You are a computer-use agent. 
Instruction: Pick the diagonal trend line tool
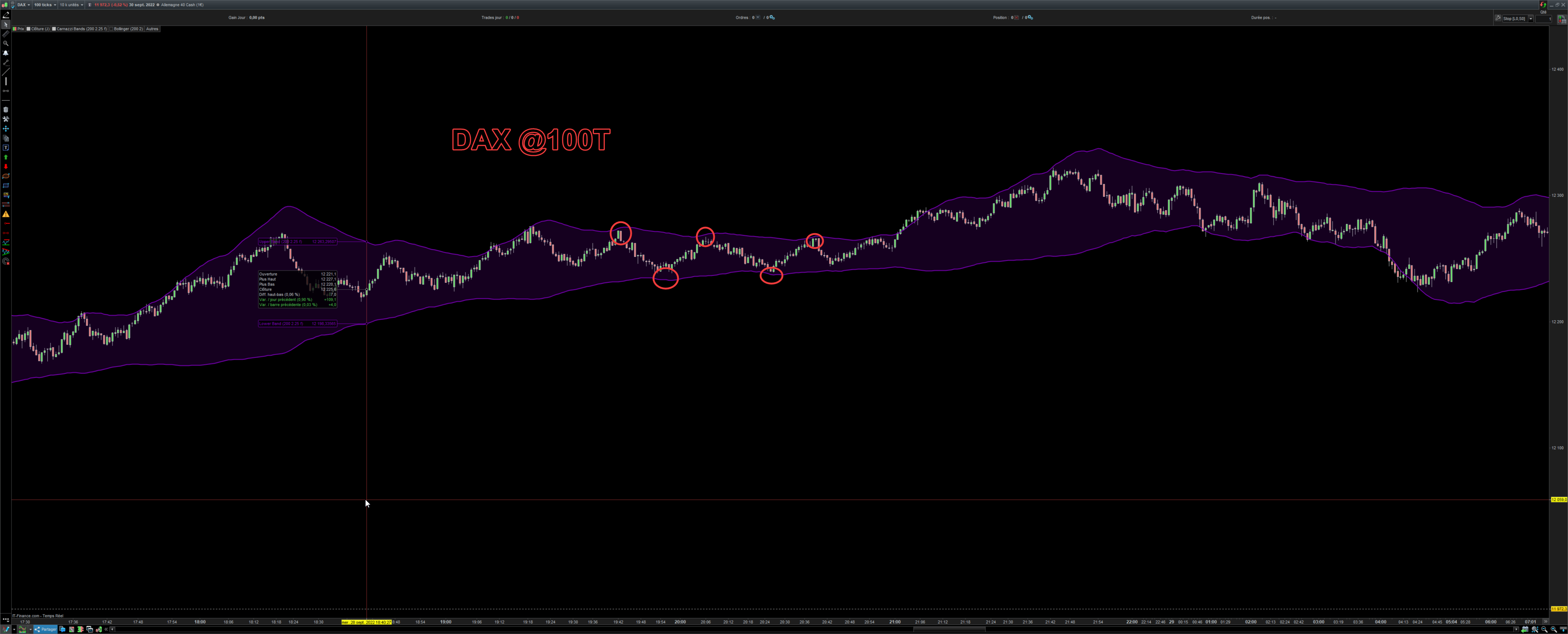[x=5, y=72]
